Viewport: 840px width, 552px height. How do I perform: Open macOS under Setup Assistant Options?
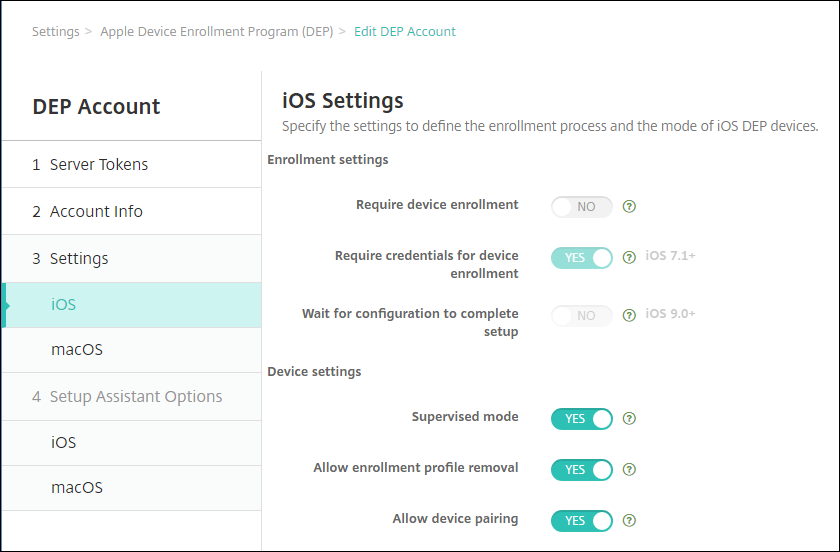click(x=77, y=488)
